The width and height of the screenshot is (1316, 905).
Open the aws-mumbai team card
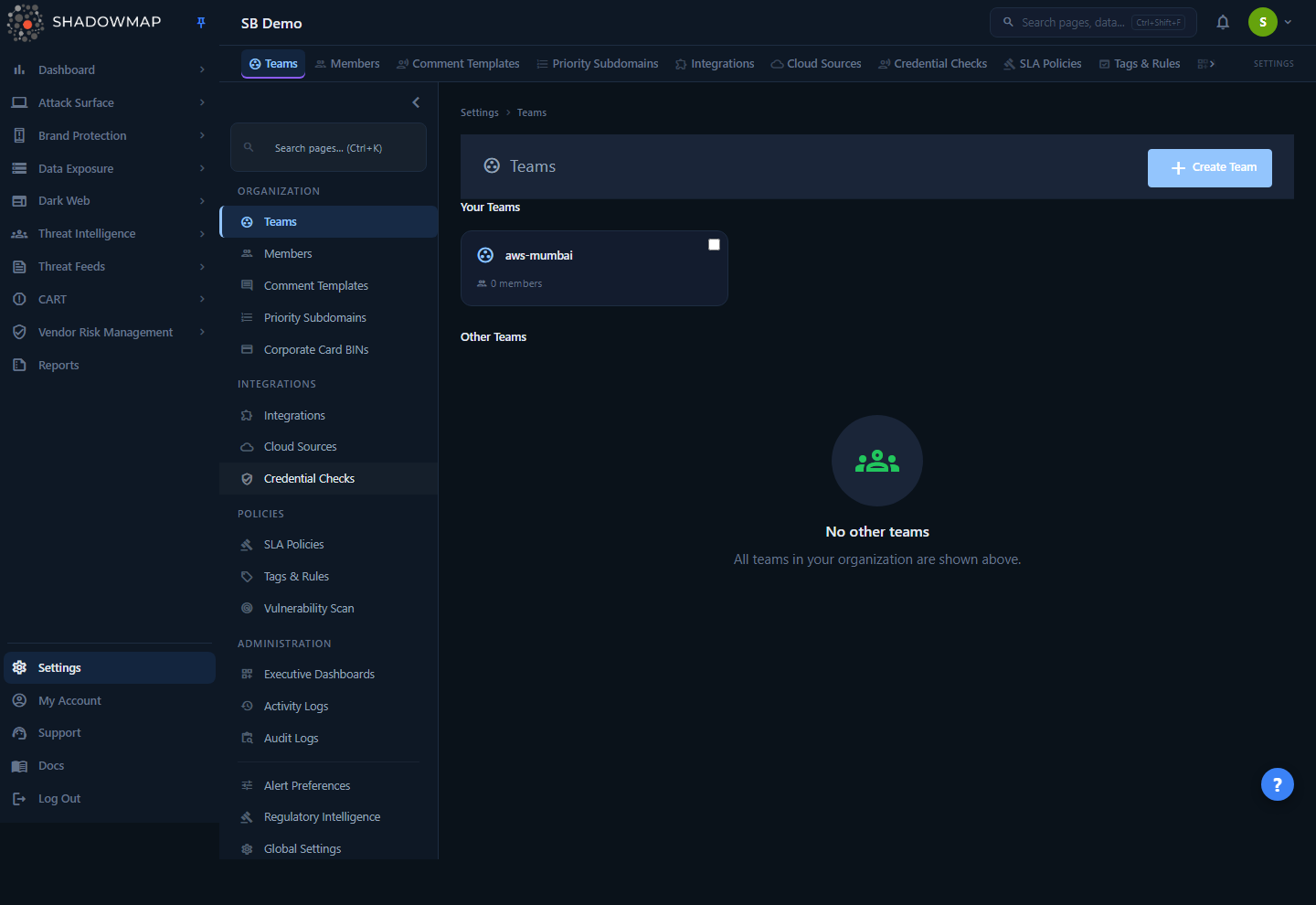(594, 268)
